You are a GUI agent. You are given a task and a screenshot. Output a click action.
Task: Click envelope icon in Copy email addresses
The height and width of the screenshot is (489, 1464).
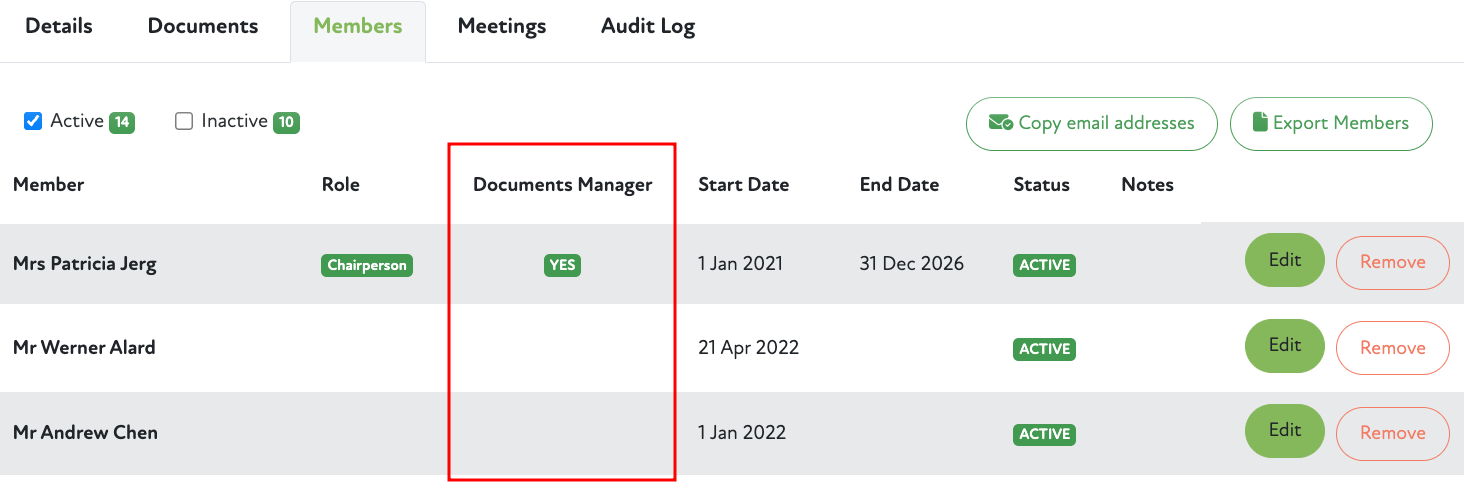coord(1001,123)
